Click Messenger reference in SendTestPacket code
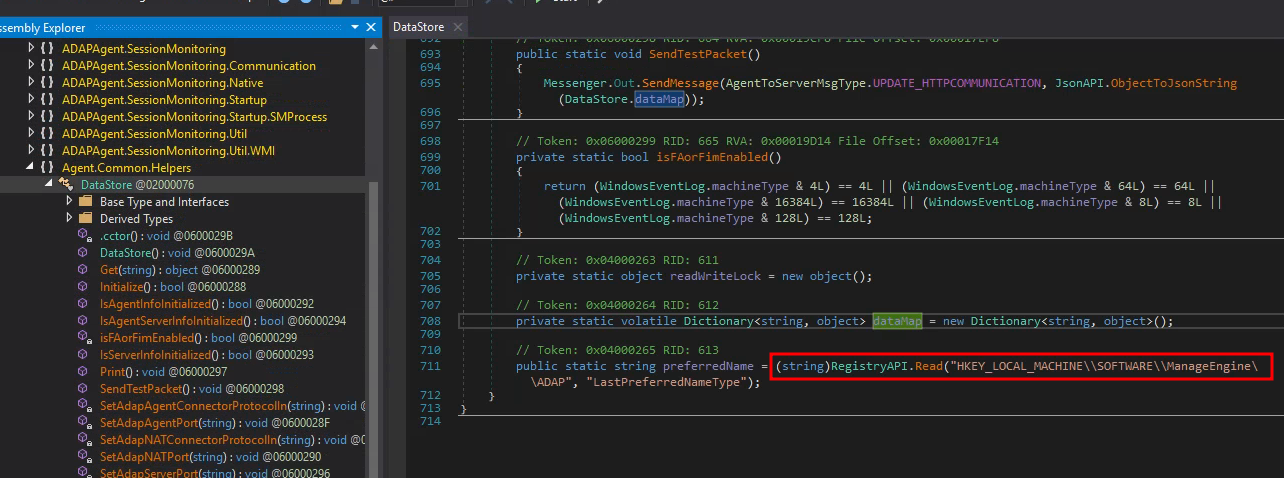 [x=574, y=83]
